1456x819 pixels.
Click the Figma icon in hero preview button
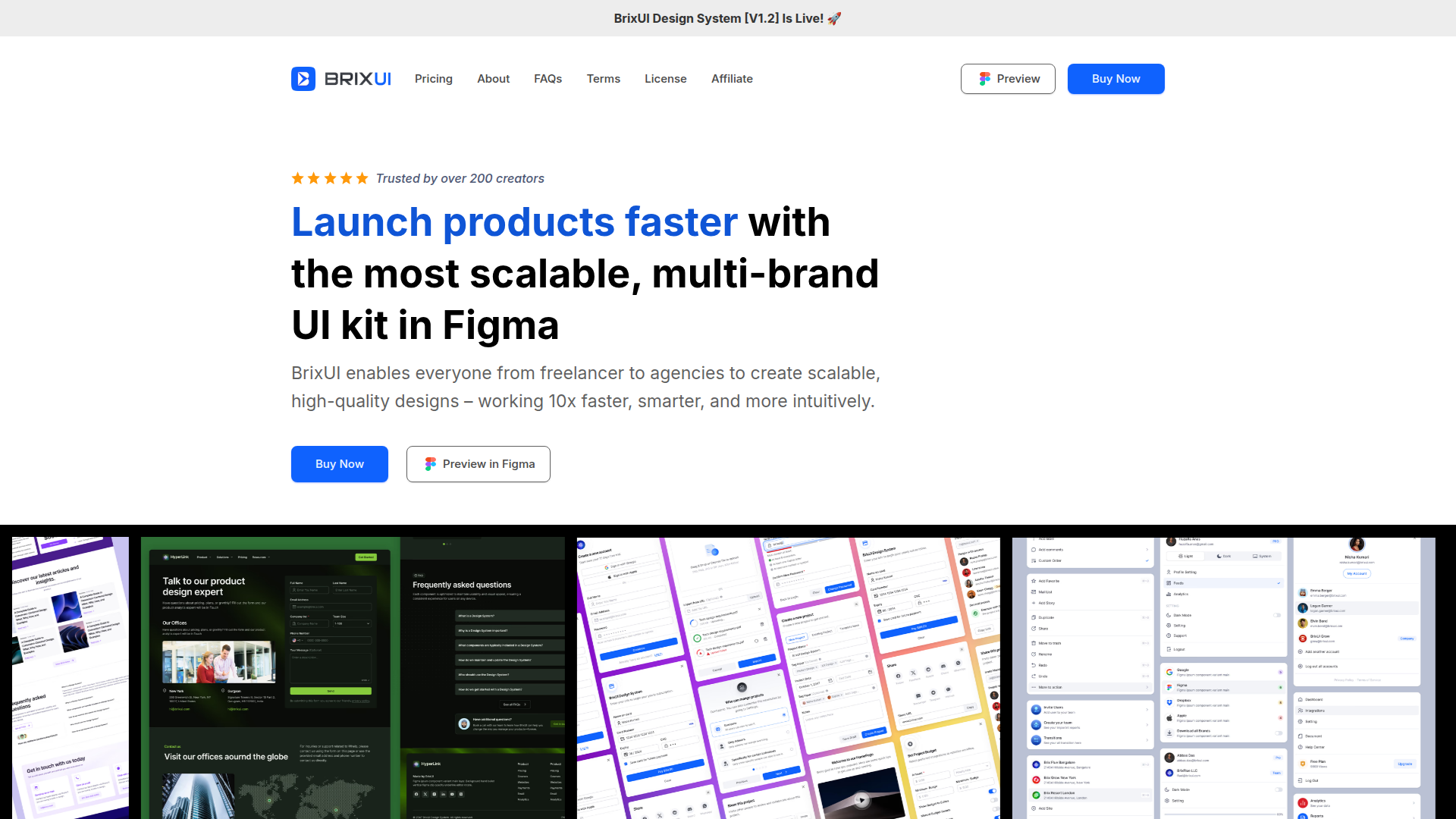pyautogui.click(x=430, y=464)
